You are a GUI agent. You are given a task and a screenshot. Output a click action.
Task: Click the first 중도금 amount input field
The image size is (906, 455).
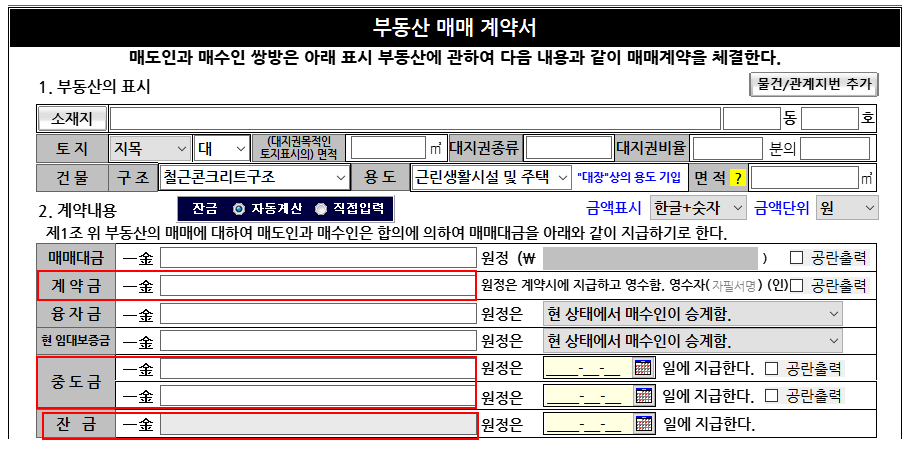point(318,368)
